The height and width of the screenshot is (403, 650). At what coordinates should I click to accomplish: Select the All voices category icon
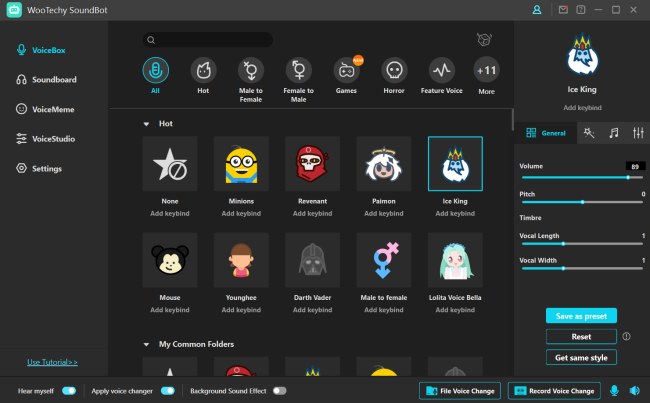point(155,70)
